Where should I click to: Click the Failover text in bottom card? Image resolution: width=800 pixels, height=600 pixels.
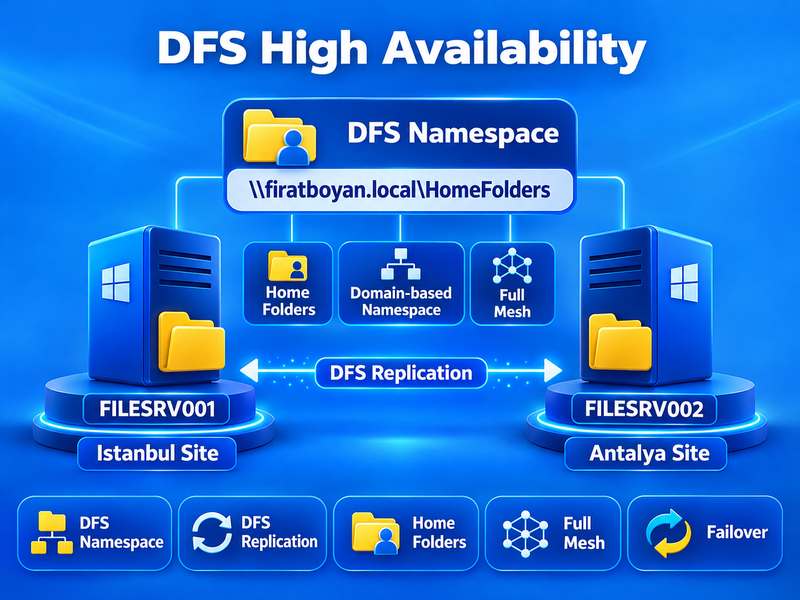coord(737,533)
